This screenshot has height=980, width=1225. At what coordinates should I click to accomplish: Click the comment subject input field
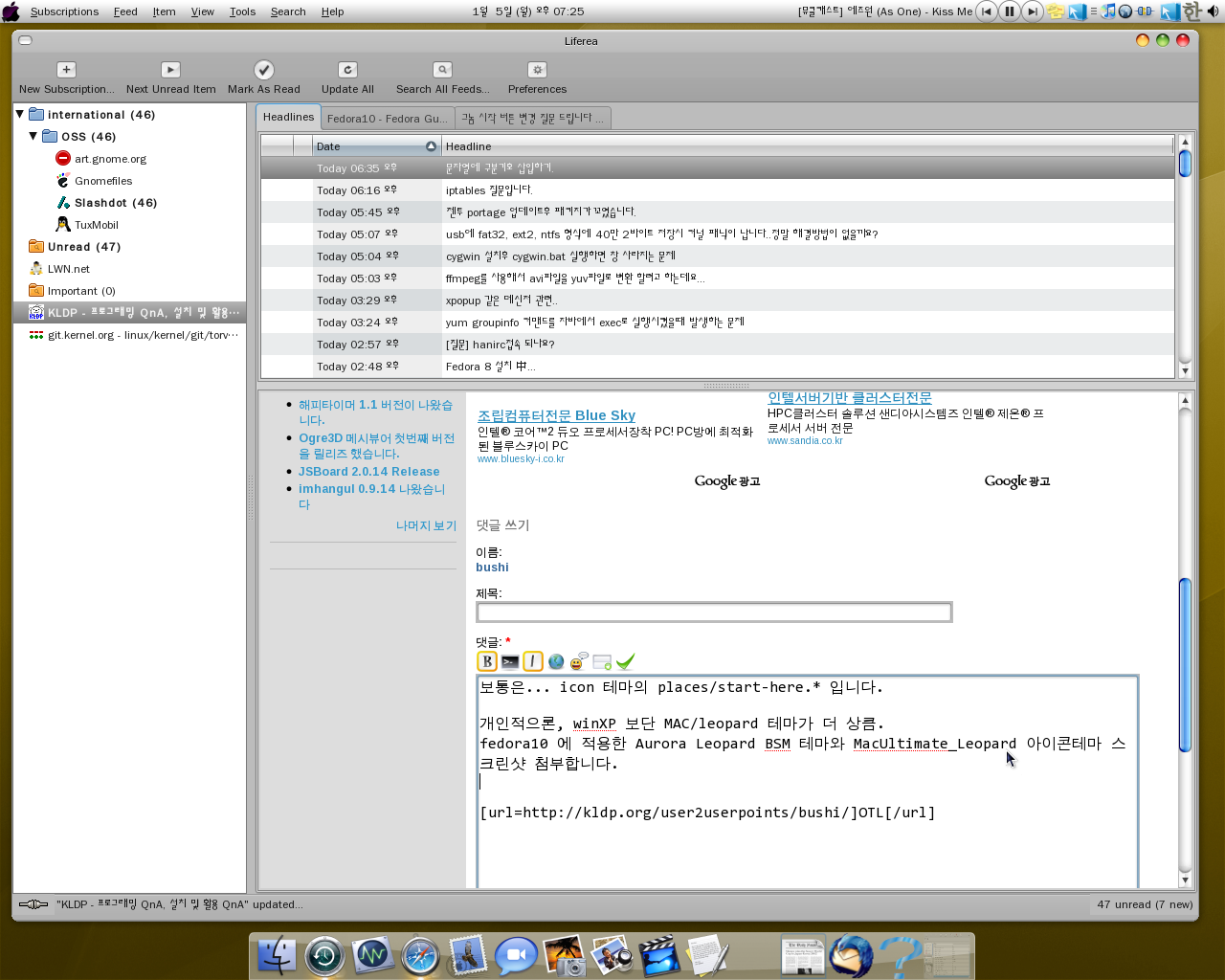pyautogui.click(x=714, y=612)
